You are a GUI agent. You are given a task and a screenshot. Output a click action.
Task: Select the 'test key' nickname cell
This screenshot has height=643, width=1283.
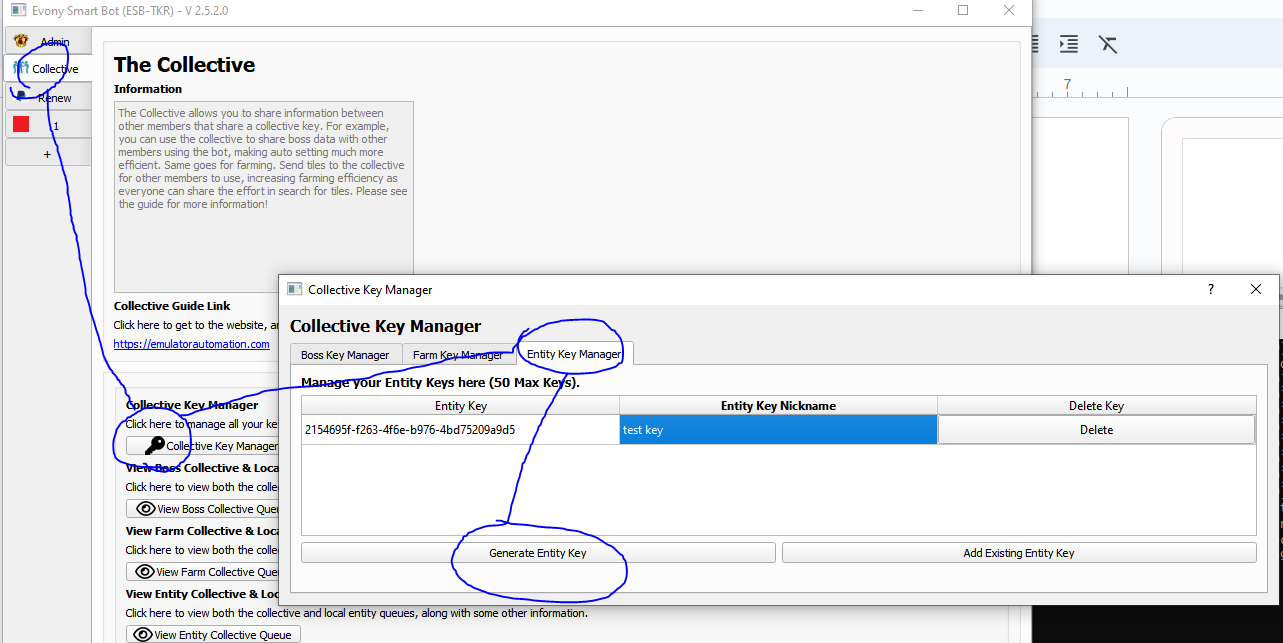[x=777, y=430]
